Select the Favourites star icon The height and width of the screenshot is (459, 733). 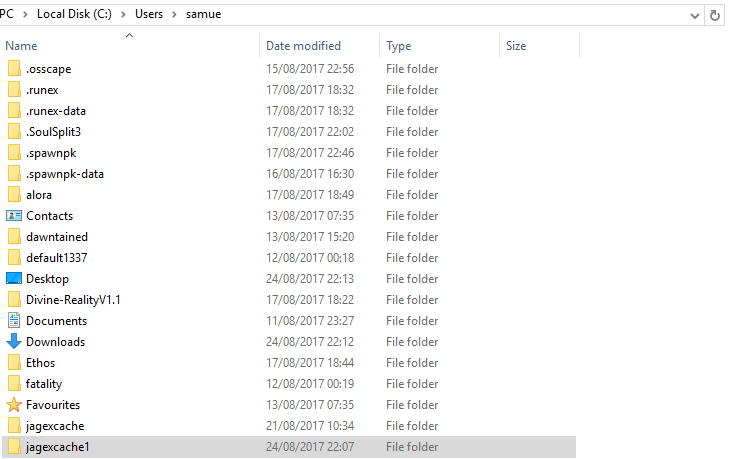(x=14, y=404)
